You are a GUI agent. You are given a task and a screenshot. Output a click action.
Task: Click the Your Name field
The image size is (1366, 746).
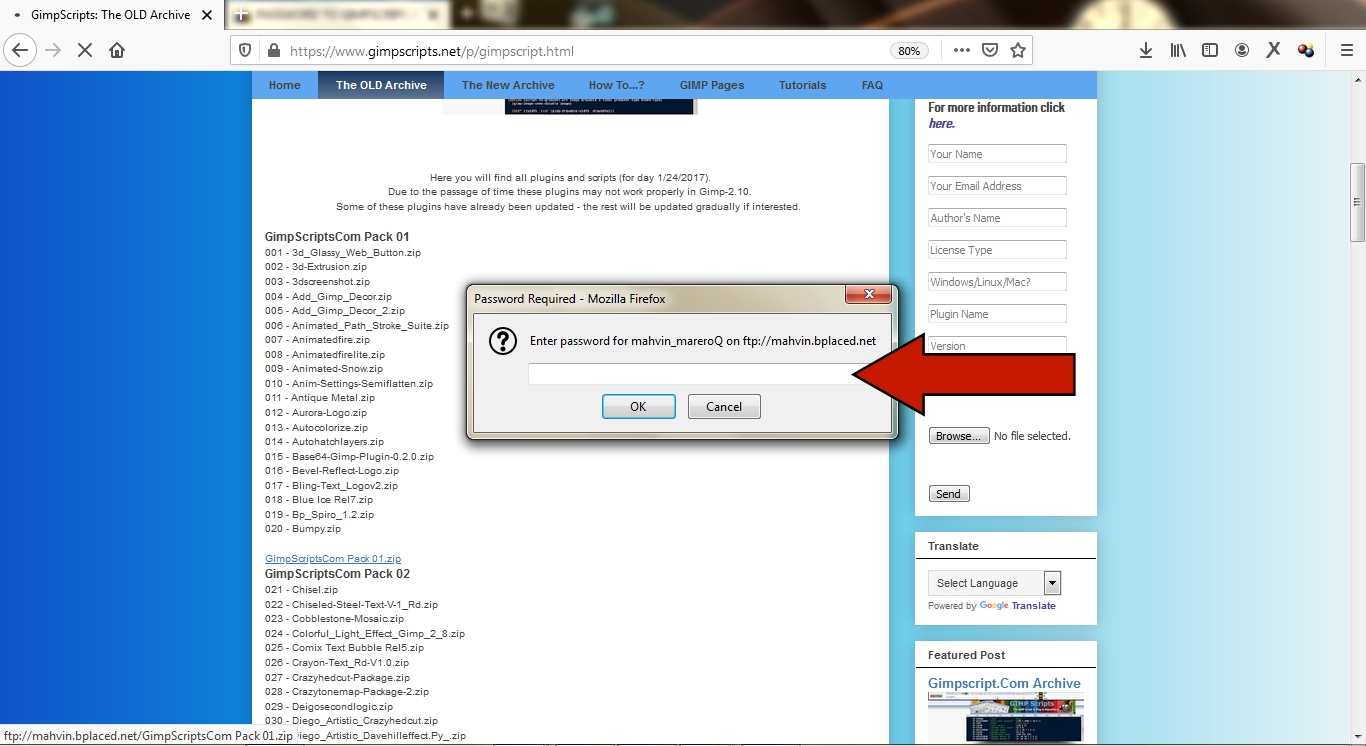[x=997, y=154]
